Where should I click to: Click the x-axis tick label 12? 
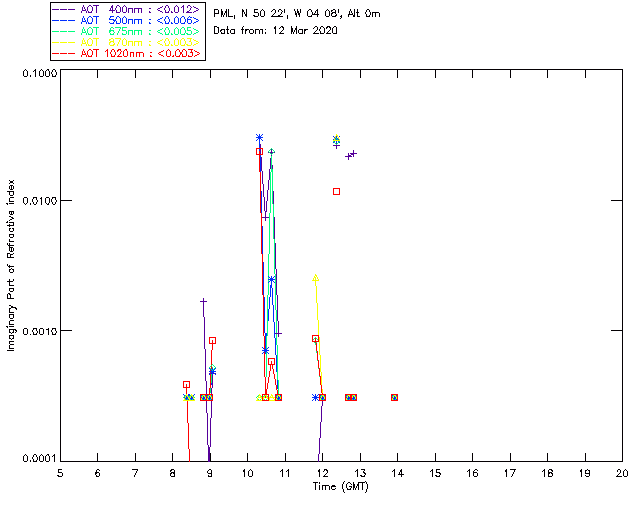(322, 473)
